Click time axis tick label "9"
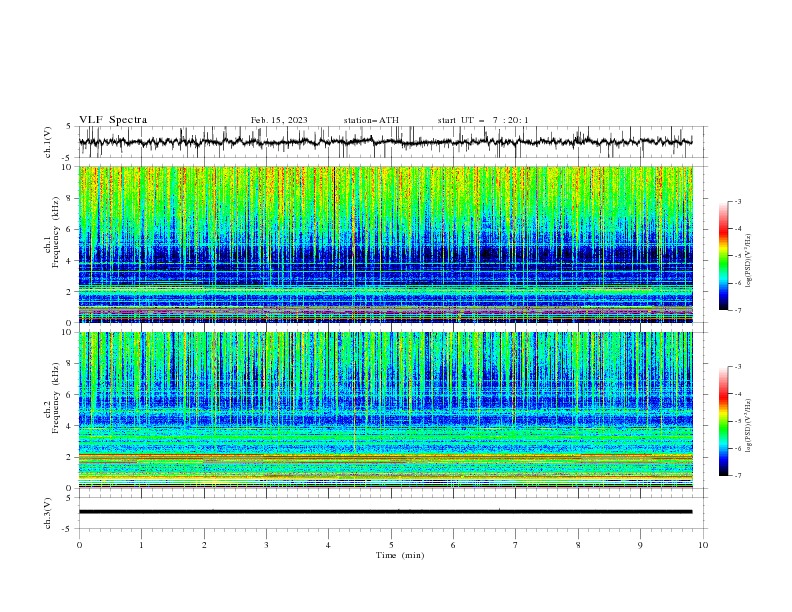The height and width of the screenshot is (612, 792). point(640,545)
